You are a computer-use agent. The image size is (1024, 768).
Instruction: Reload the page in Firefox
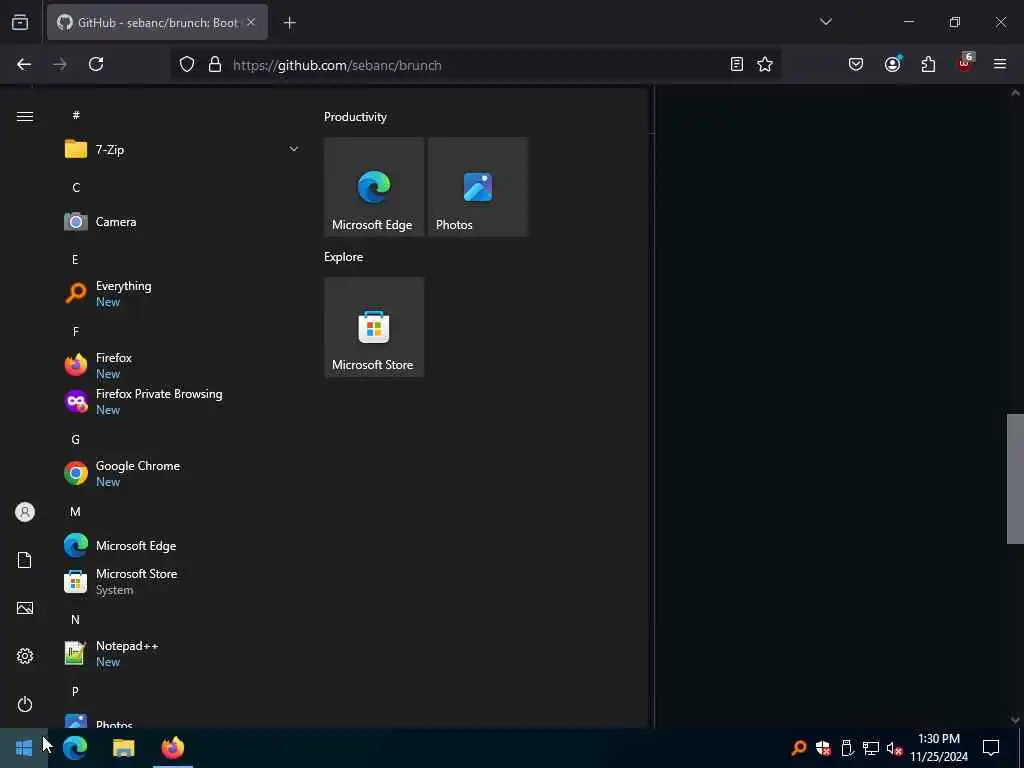96,65
